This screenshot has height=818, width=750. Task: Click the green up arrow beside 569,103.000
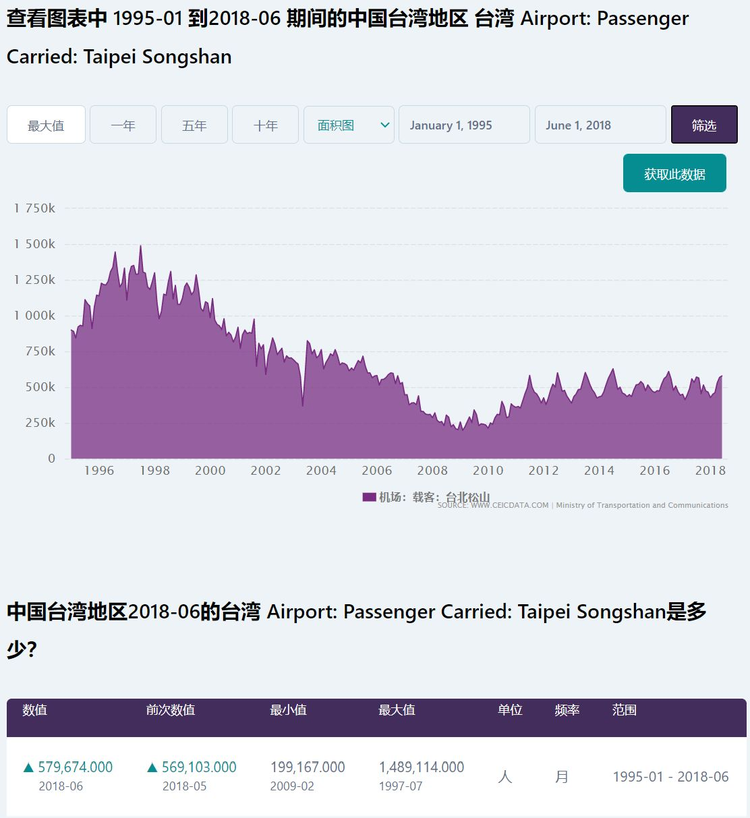(152, 768)
